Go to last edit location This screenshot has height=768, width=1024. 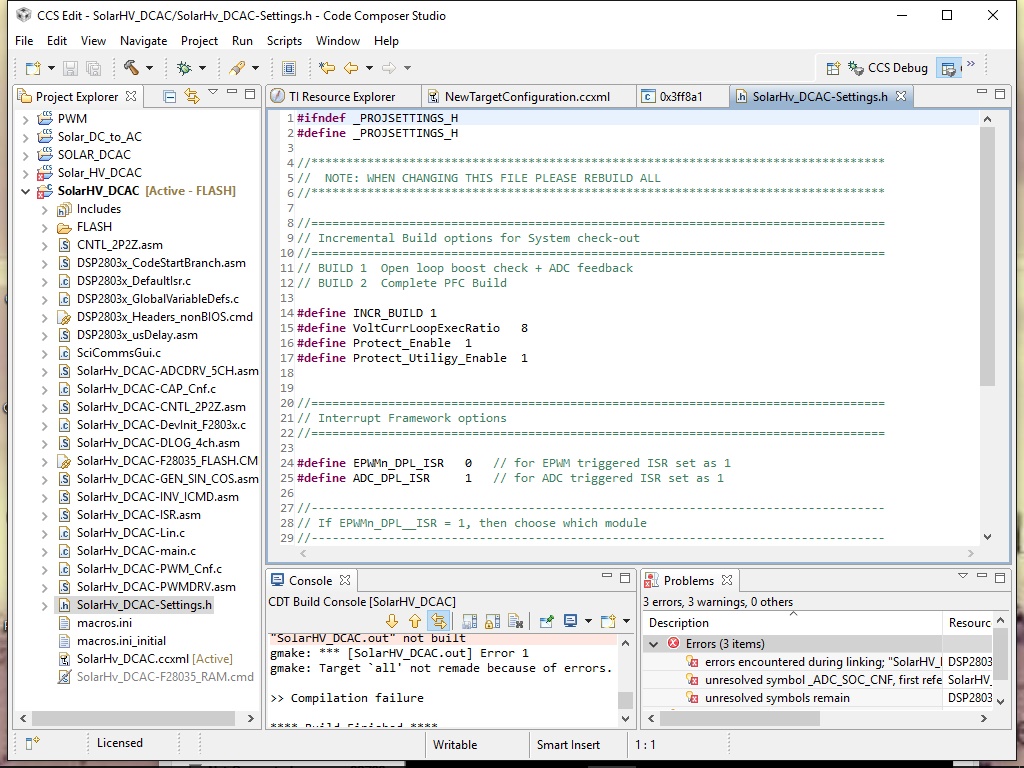coord(326,68)
